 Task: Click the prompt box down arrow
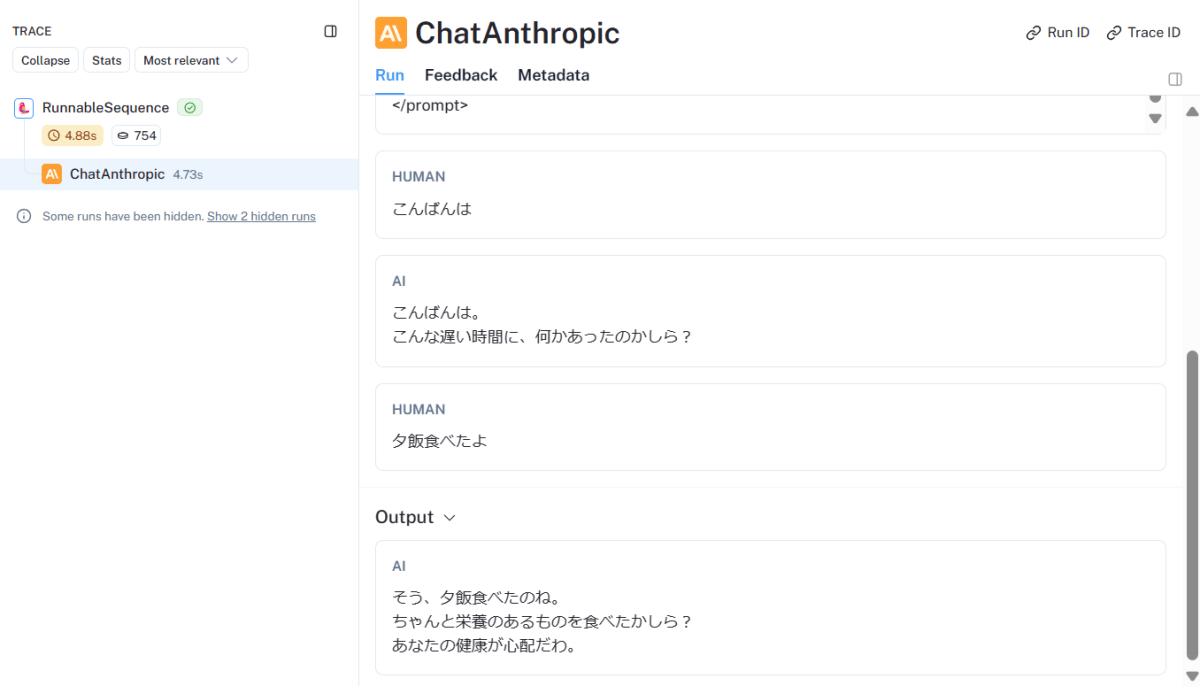click(x=1155, y=118)
